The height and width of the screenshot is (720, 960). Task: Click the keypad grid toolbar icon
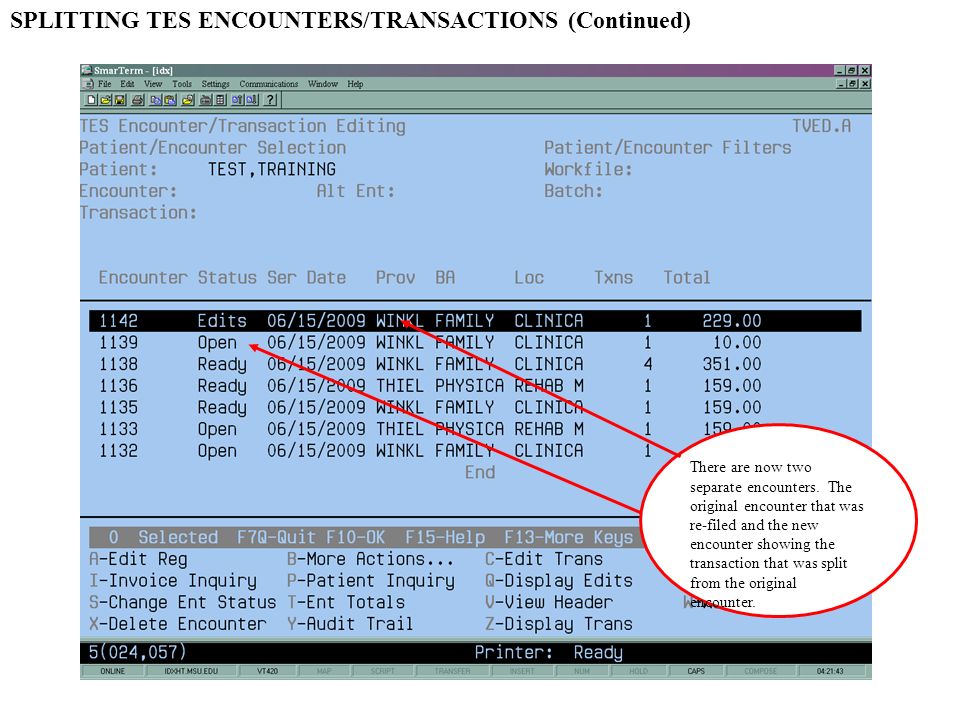pos(220,99)
